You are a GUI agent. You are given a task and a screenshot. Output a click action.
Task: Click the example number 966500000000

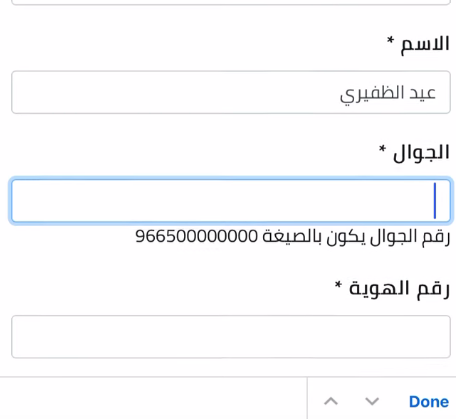[x=196, y=236]
